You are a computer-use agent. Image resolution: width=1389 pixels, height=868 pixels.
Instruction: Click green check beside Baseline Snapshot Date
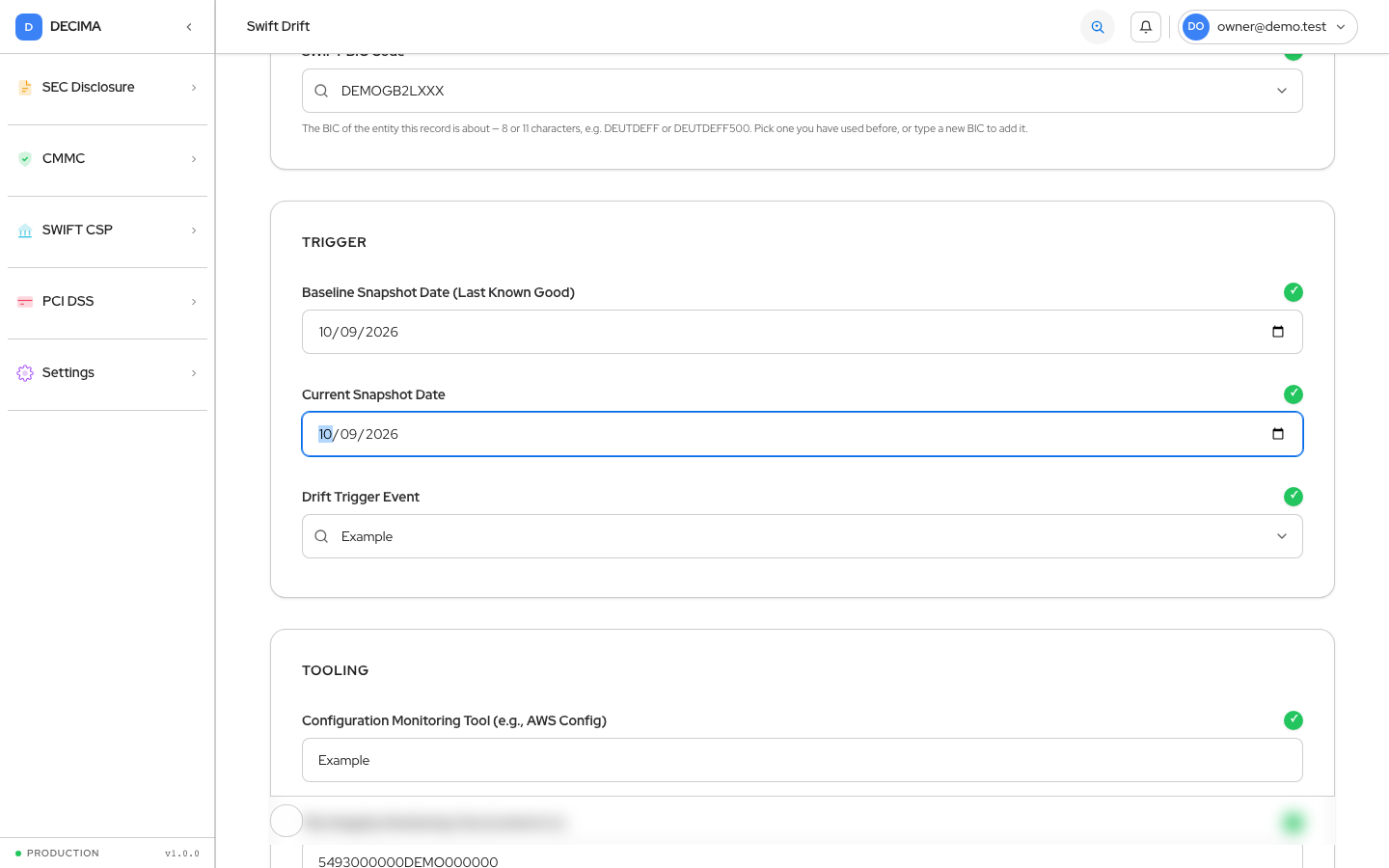pyautogui.click(x=1294, y=292)
